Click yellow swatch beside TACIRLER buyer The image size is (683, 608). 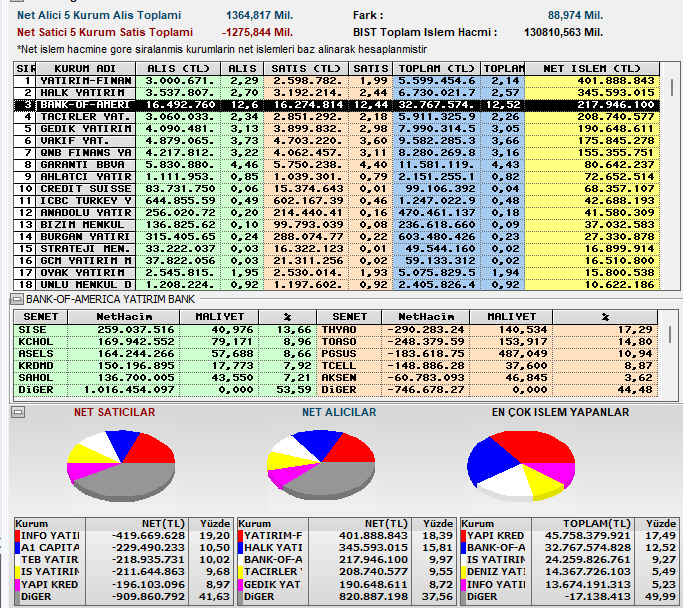tap(241, 572)
